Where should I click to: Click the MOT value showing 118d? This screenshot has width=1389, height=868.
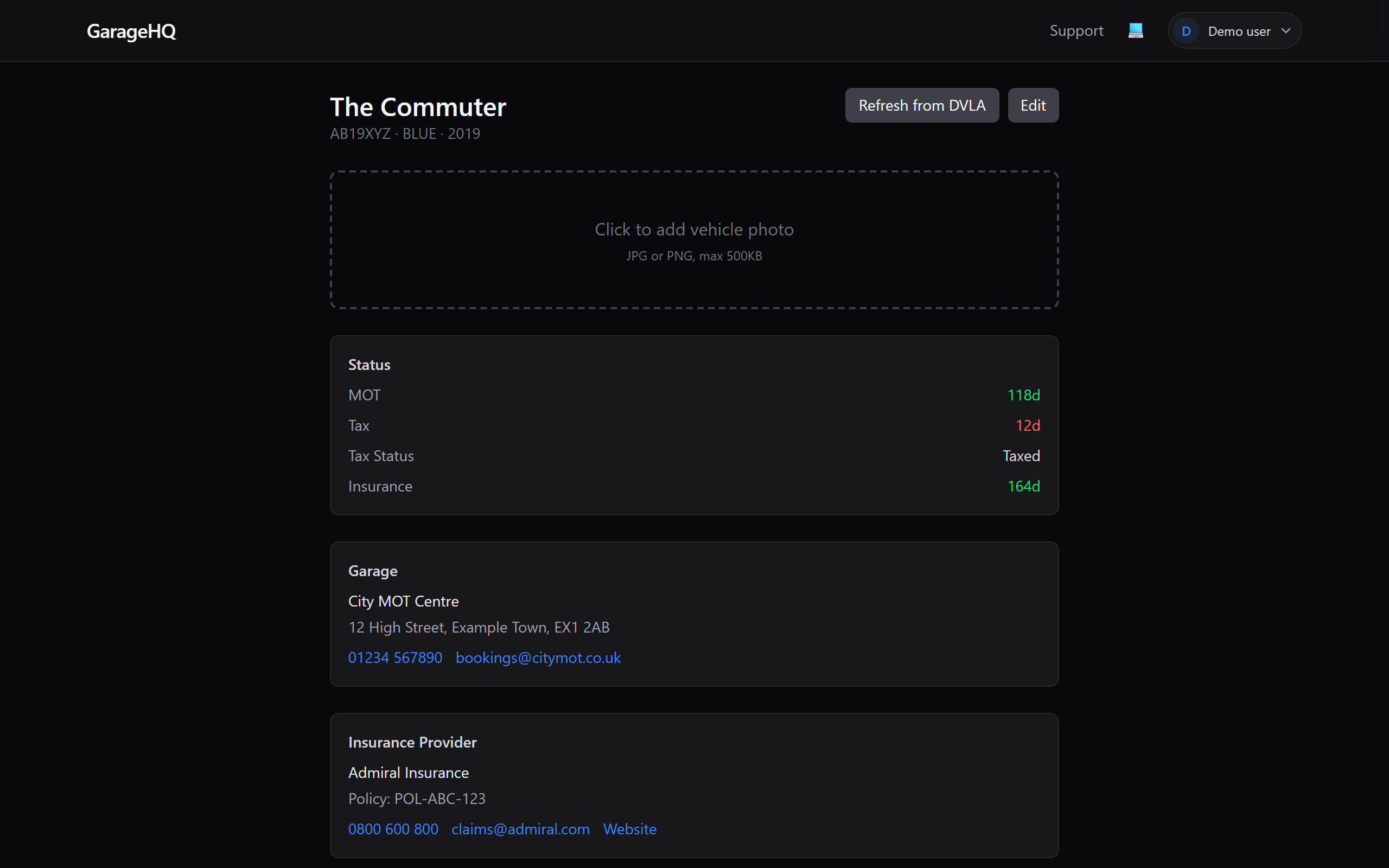coord(1023,394)
